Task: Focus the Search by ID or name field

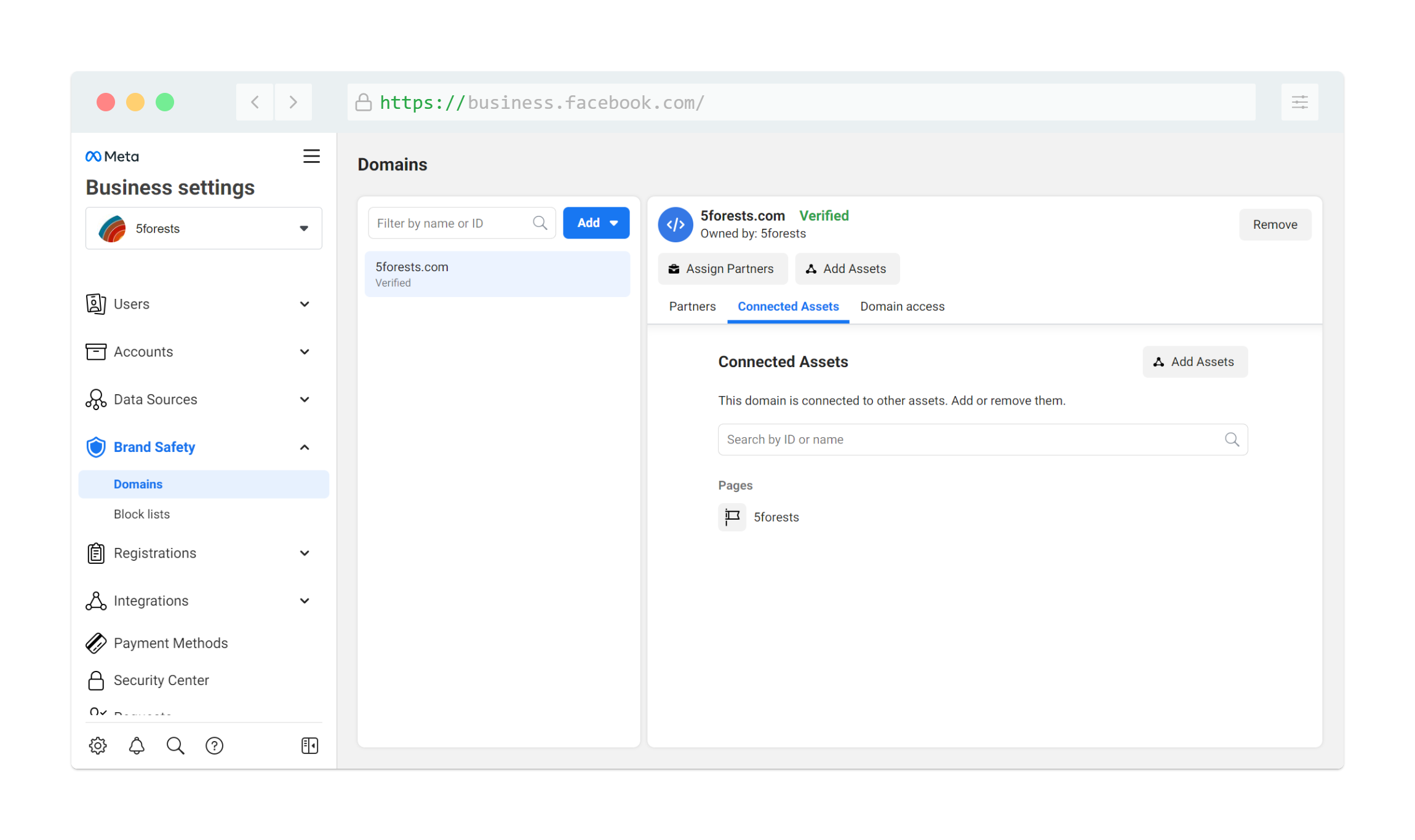Action: pyautogui.click(x=983, y=440)
